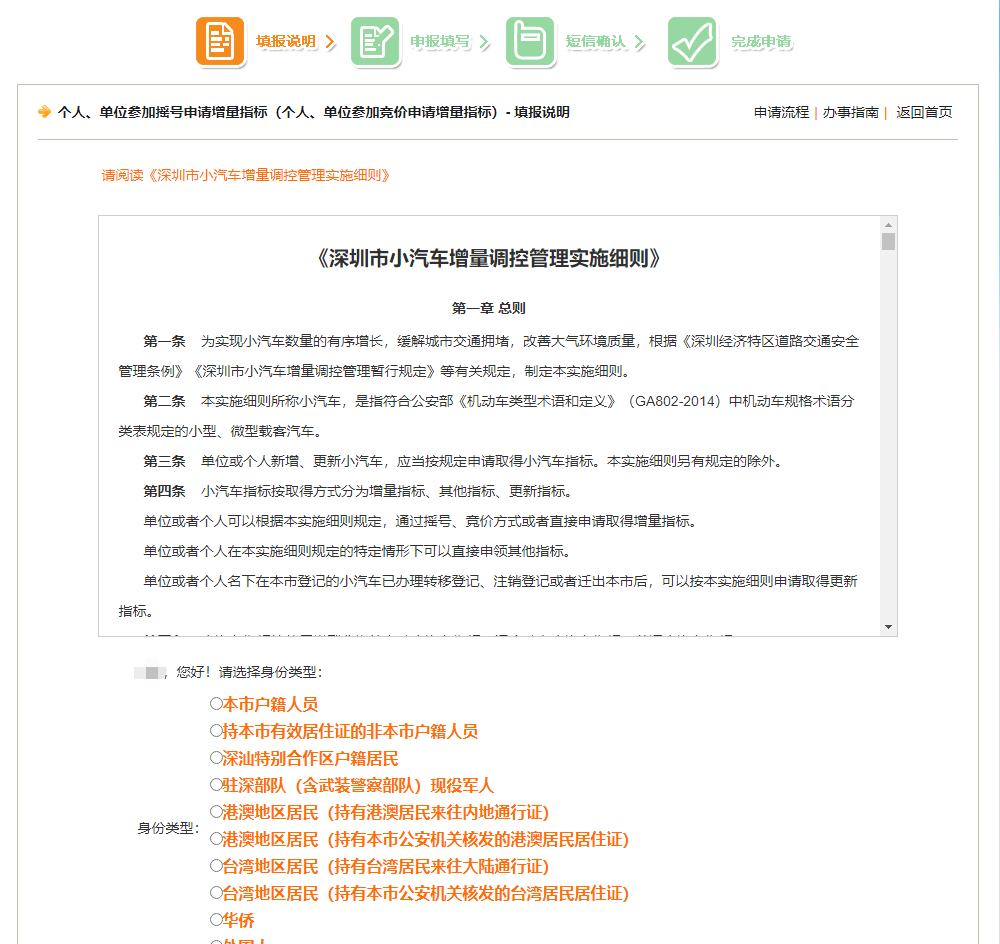Screen dimensions: 1000x944
Task: Click the 申报填写 pencil form icon
Action: 375,42
